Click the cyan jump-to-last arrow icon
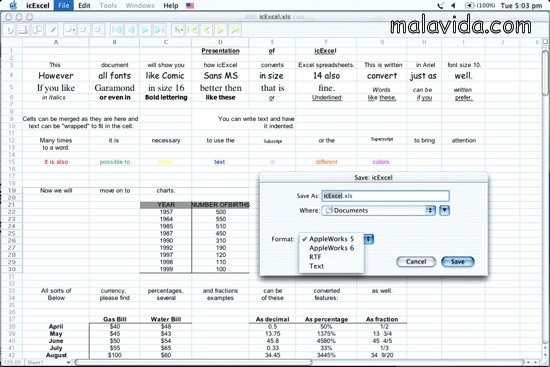 (159, 30)
